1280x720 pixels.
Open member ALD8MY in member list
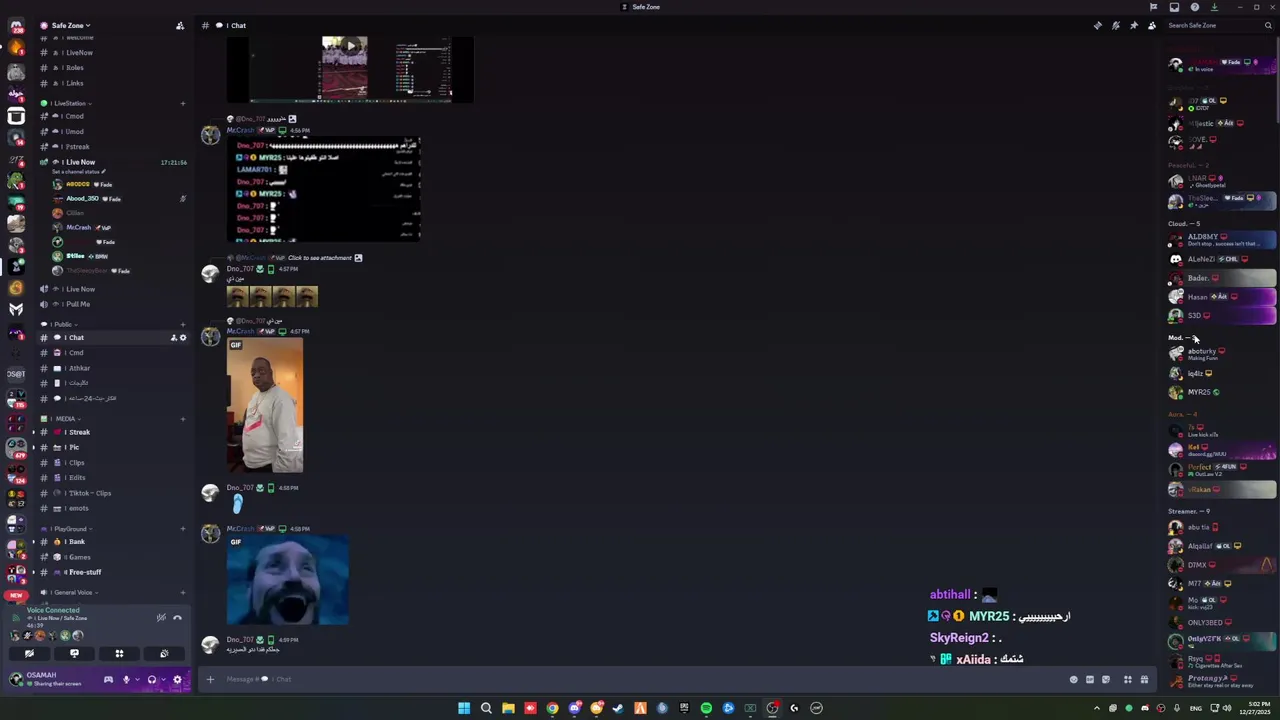point(1221,240)
